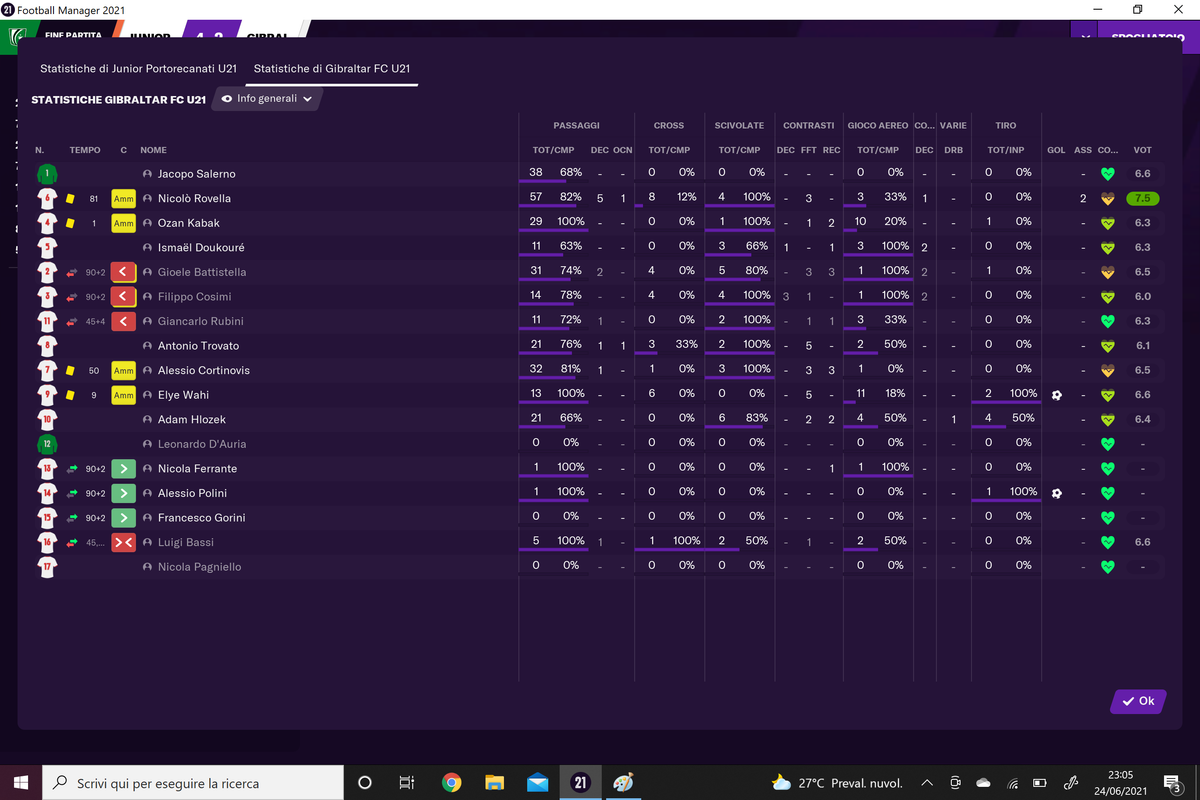Click the SPOGLIATOIO button behind the dialog
Viewport: 1200px width, 800px height.
coord(1147,36)
